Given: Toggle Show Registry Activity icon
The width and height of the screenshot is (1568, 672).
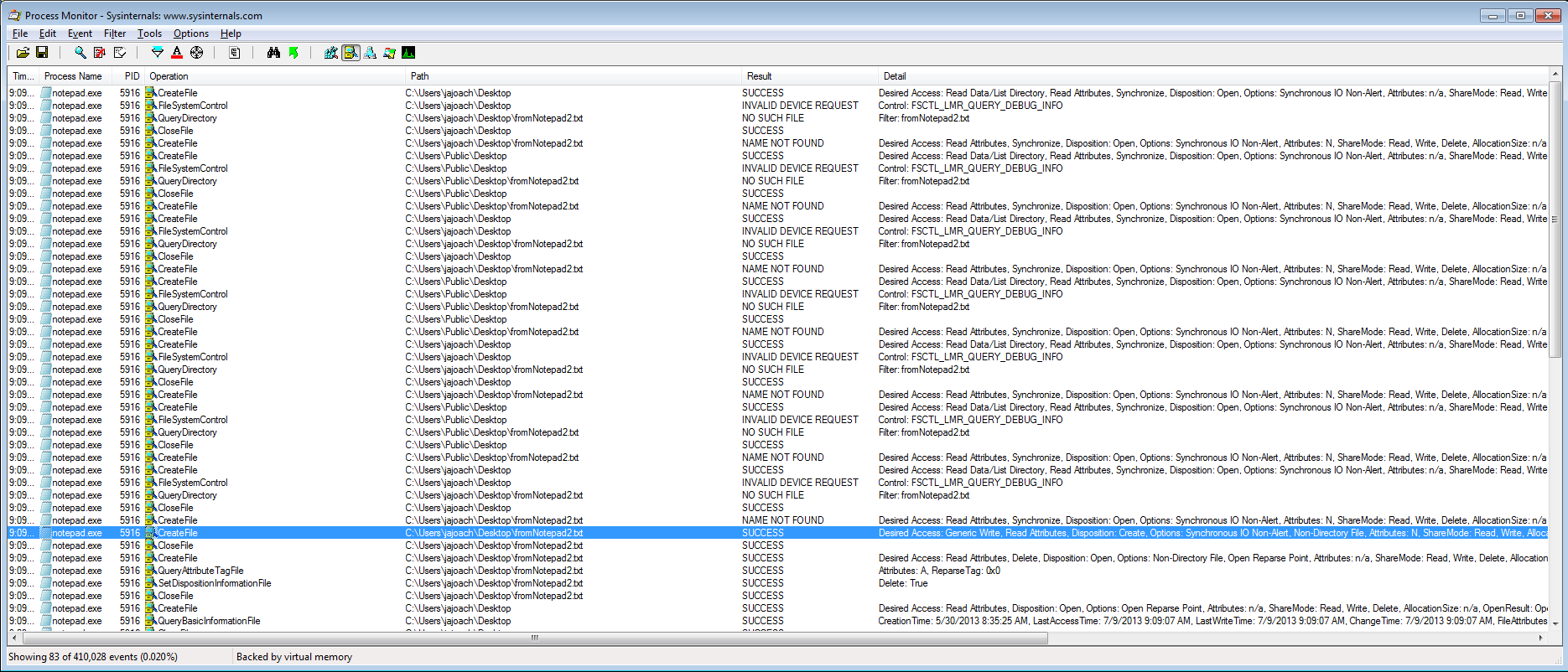Looking at the screenshot, I should 331,53.
